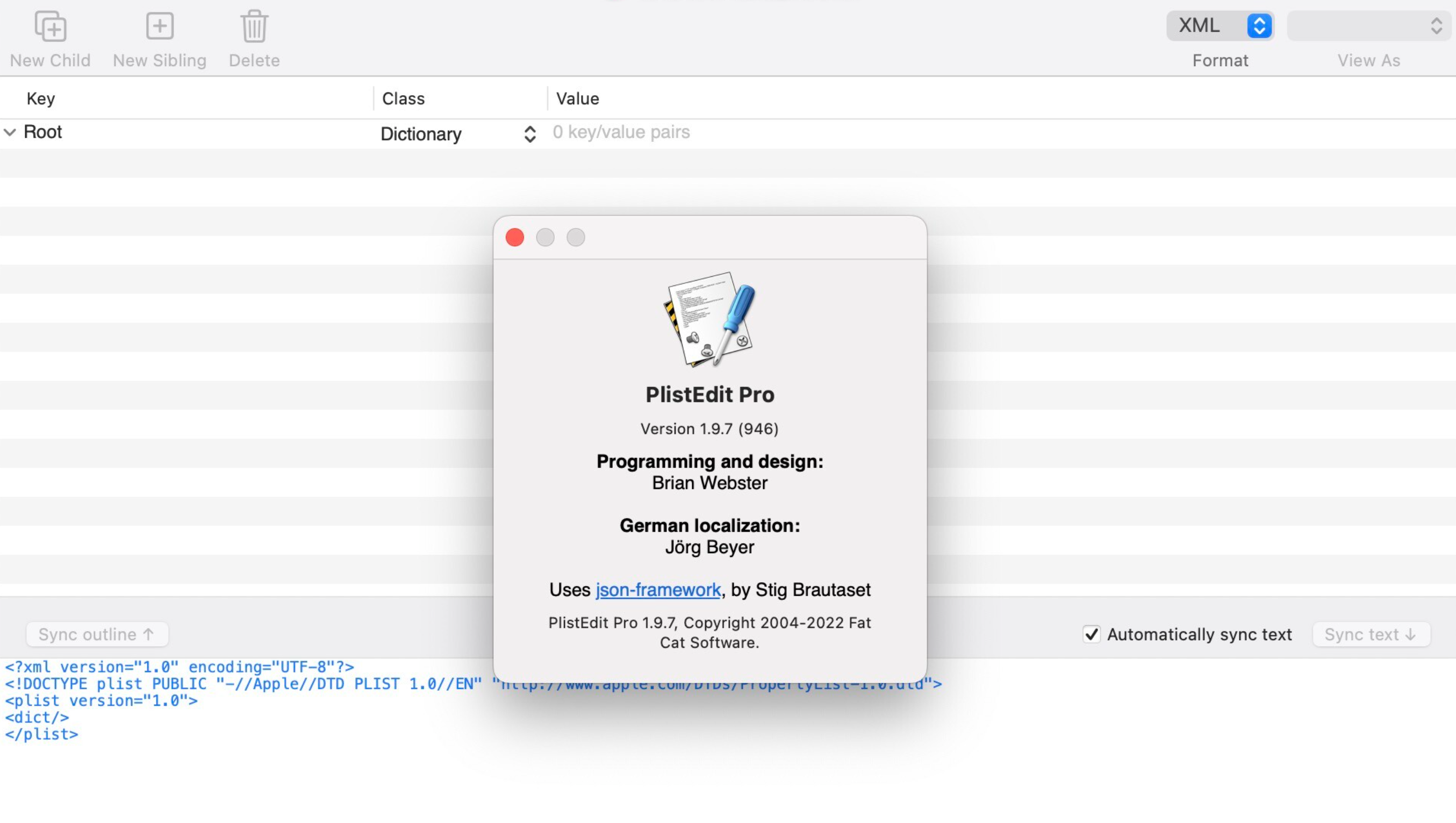The image size is (1456, 823).
Task: Select the Root row in the outline
Action: [728, 133]
